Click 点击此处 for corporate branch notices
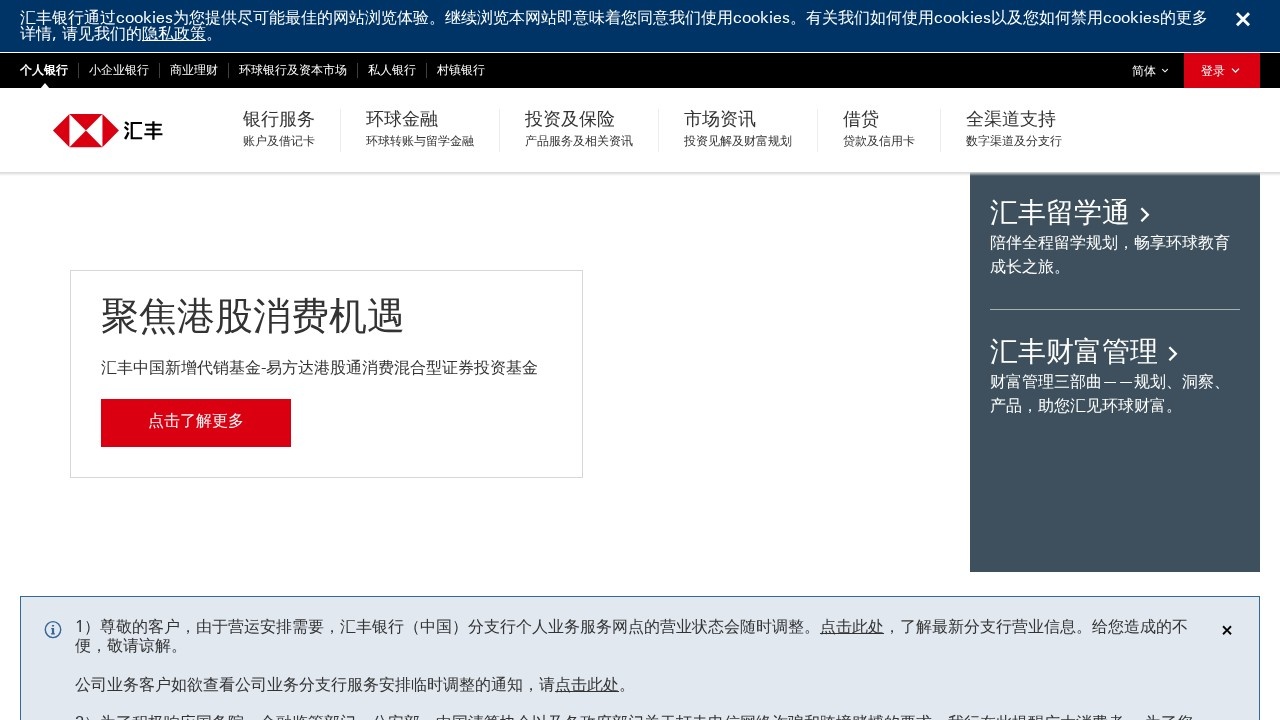This screenshot has height=720, width=1280. coord(587,685)
